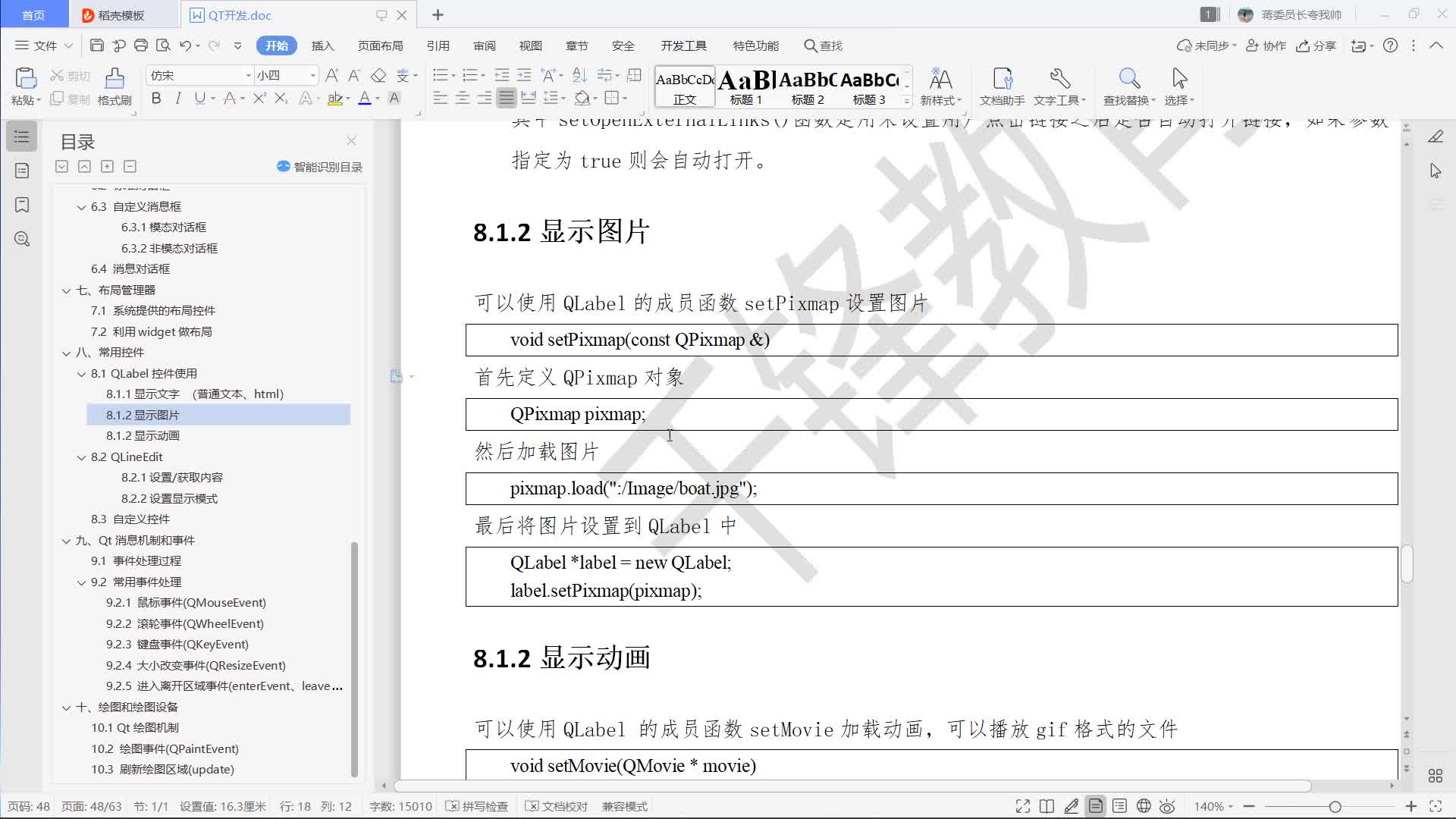This screenshot has height=819, width=1456.
Task: Switch to the Page Layout tab
Action: [380, 45]
